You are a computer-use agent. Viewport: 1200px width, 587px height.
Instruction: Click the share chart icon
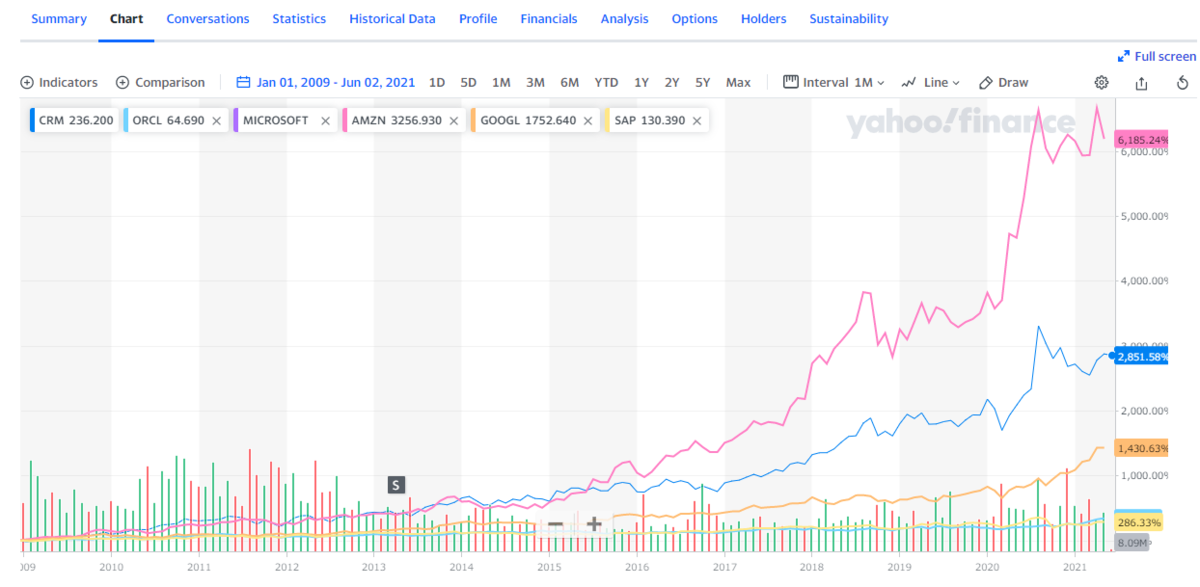(x=1142, y=83)
